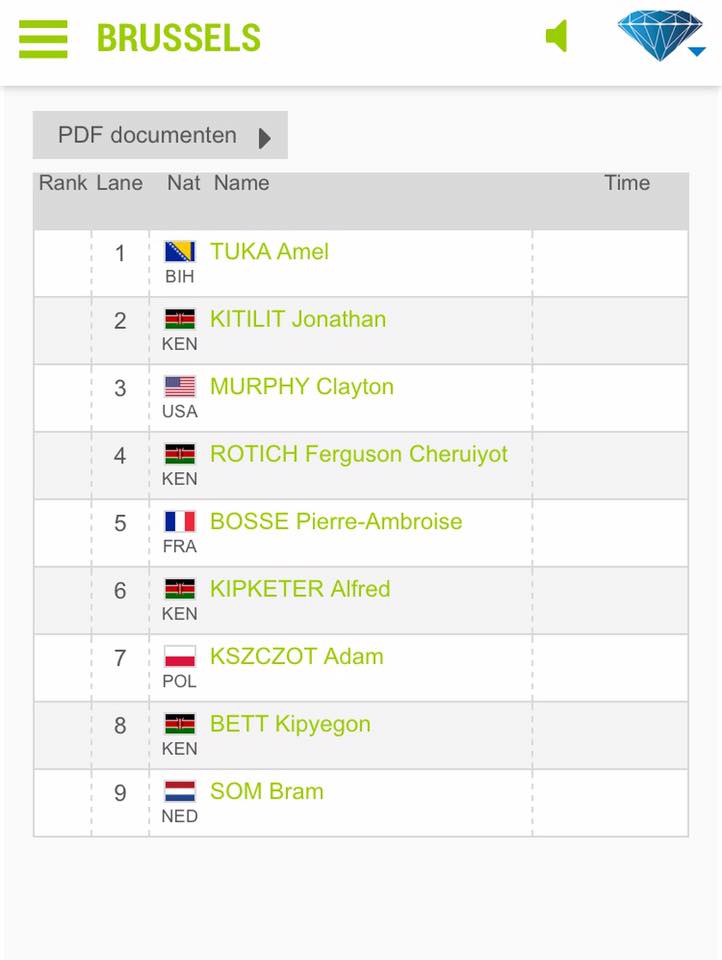Click the France flag icon
Image resolution: width=722 pixels, height=960 pixels.
[180, 522]
